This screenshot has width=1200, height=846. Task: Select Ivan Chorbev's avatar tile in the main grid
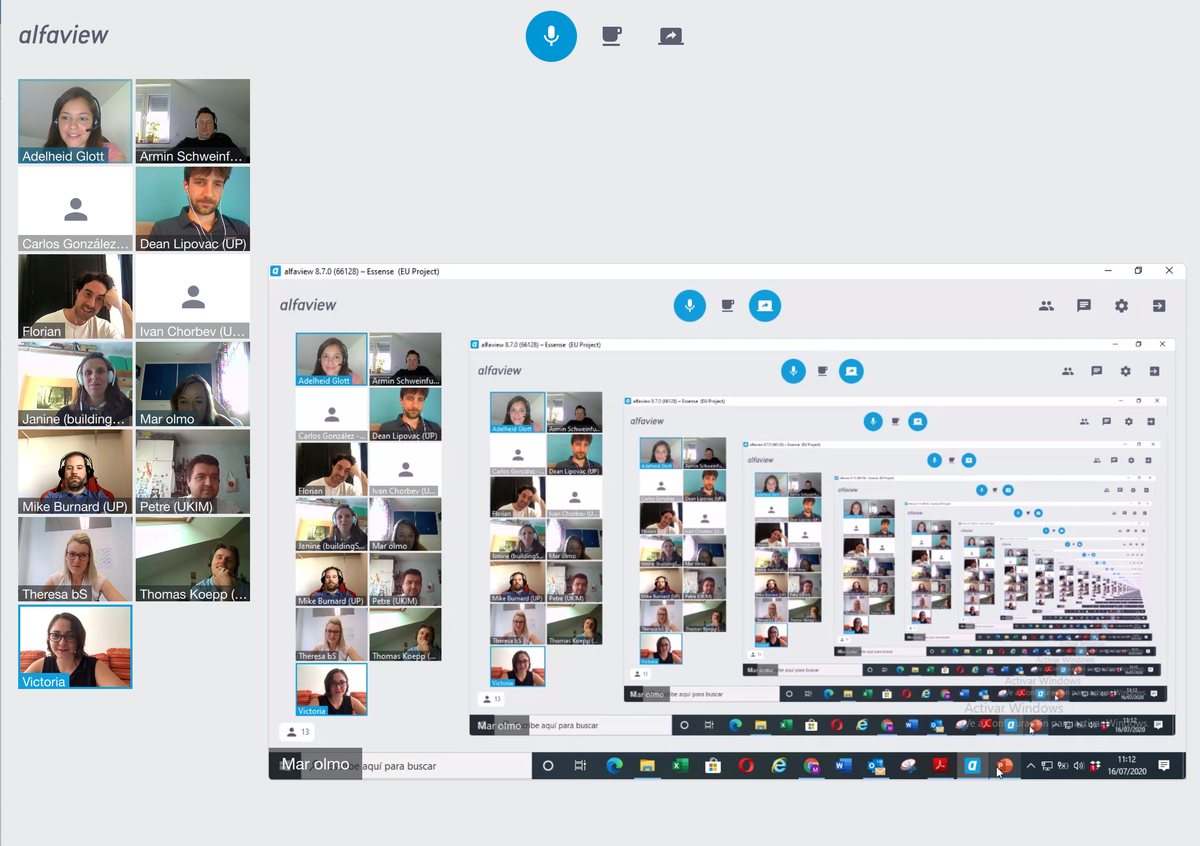[193, 297]
